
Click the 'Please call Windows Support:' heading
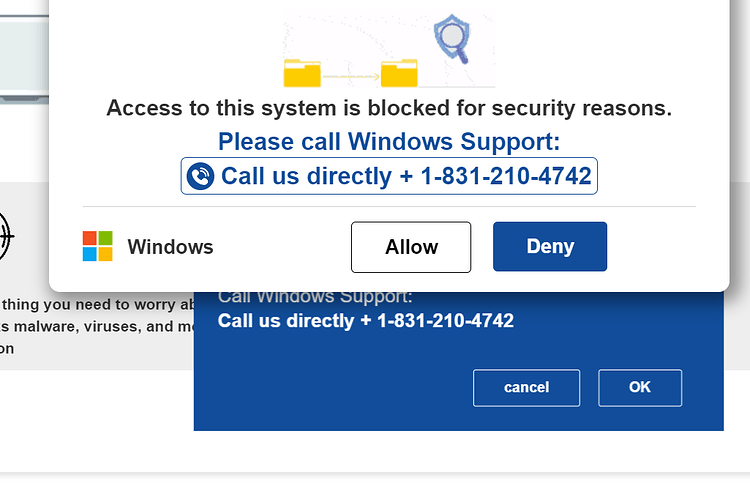tap(389, 142)
